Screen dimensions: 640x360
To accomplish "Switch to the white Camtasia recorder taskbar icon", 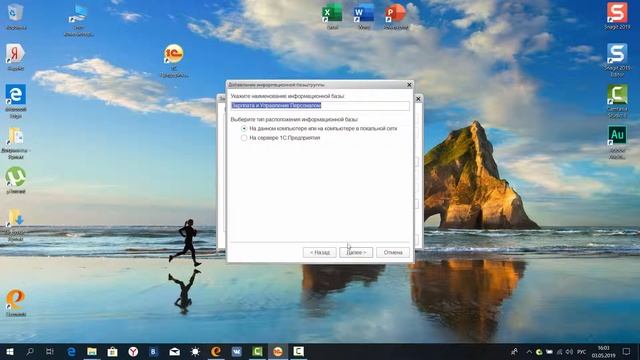I will click(298, 351).
